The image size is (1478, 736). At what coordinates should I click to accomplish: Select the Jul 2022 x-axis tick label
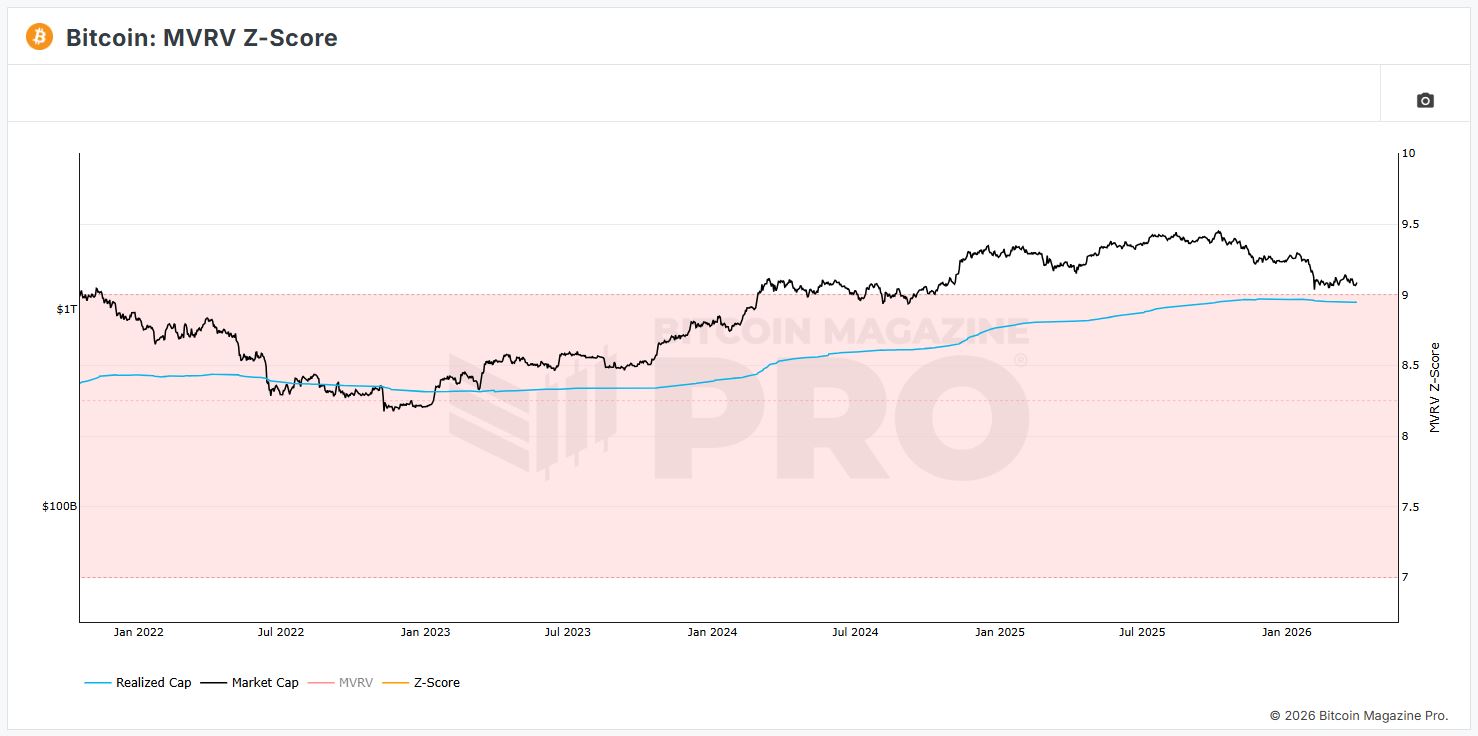pos(281,632)
